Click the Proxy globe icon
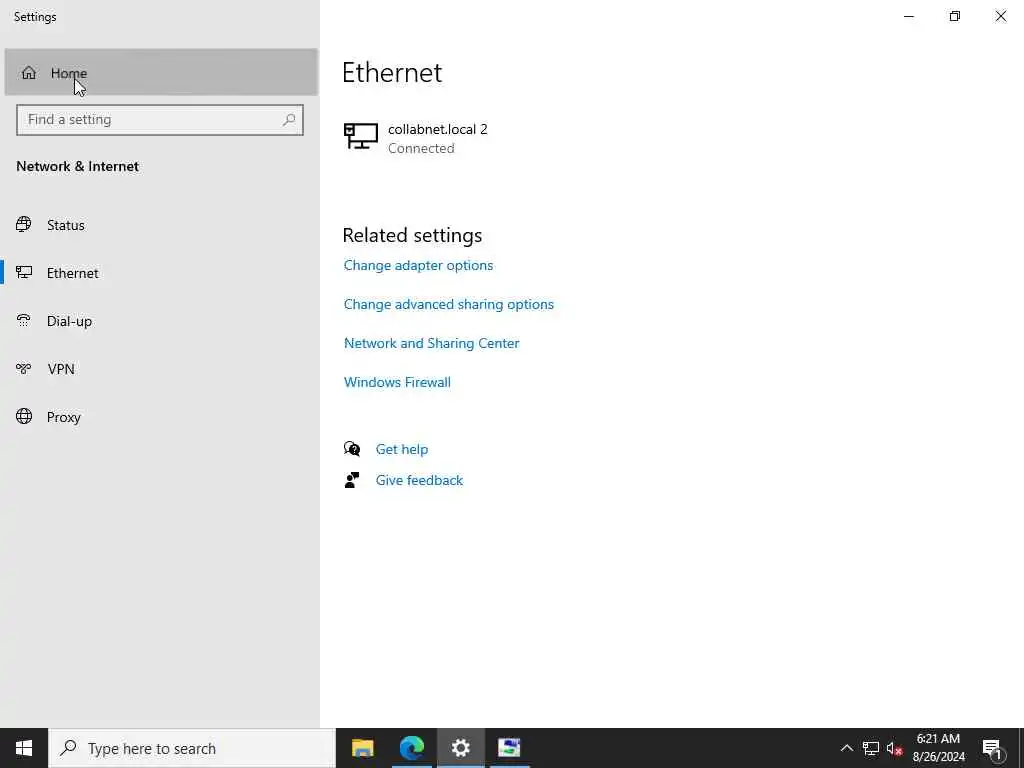This screenshot has height=768, width=1024. (x=24, y=417)
